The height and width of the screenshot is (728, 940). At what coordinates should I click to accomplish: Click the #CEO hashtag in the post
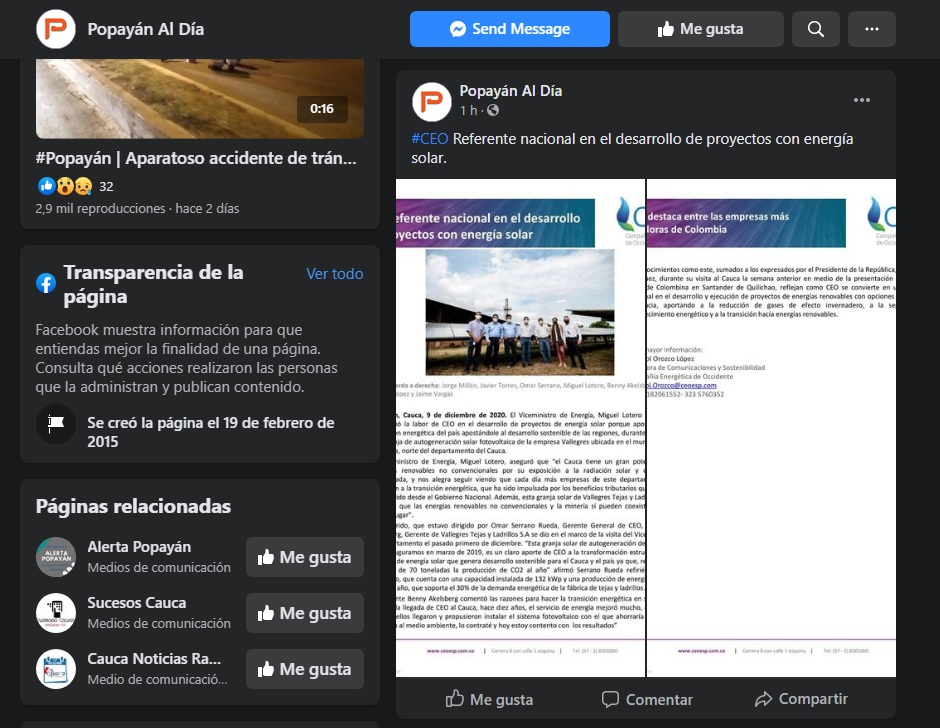(429, 139)
